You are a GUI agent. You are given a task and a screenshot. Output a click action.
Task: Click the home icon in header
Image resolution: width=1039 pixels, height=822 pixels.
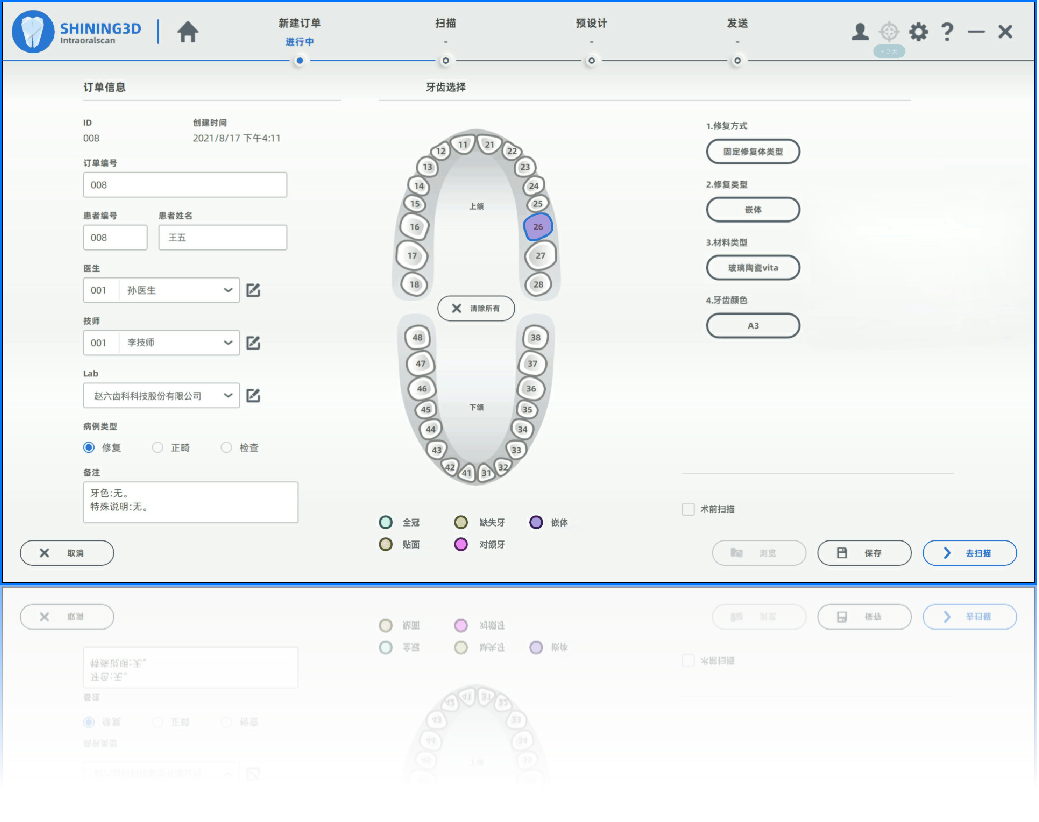point(188,32)
